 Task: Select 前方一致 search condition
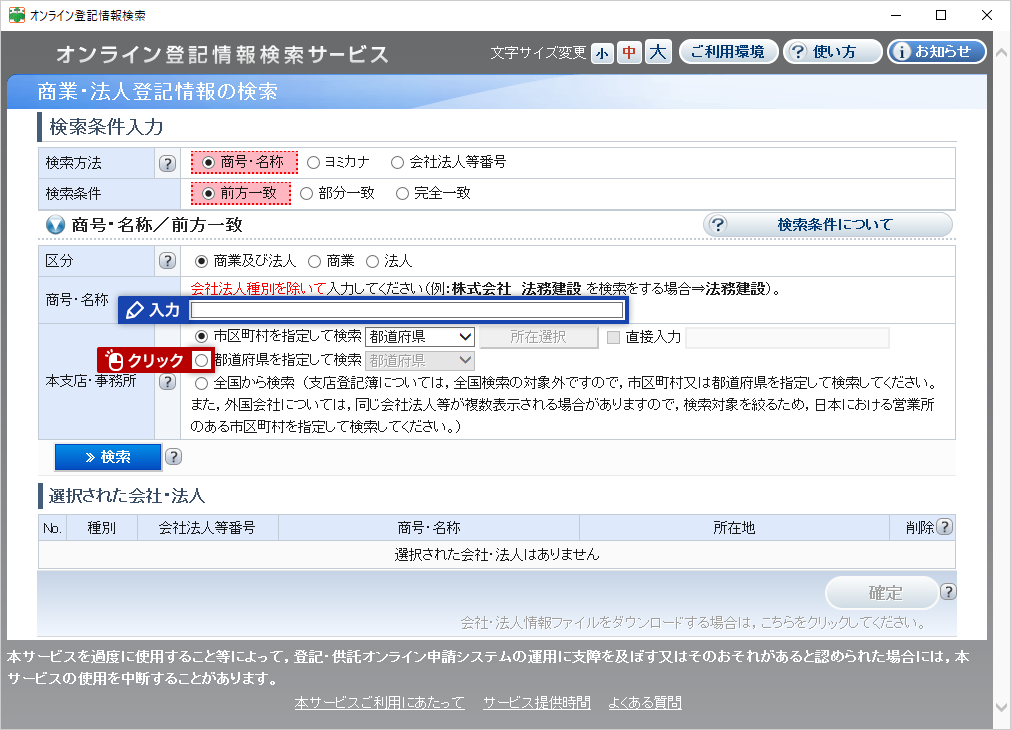208,193
